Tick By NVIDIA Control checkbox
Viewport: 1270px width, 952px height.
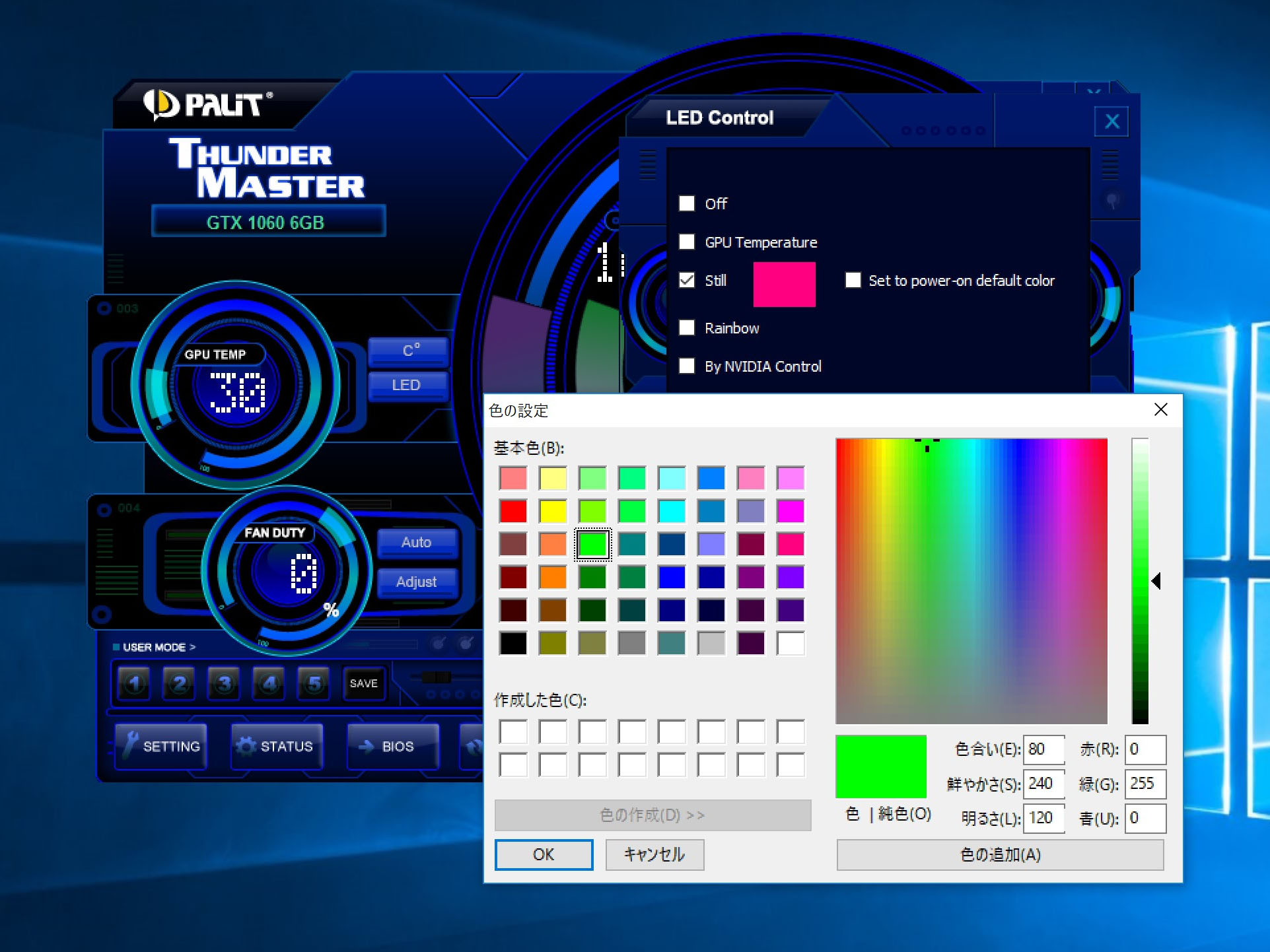687,366
